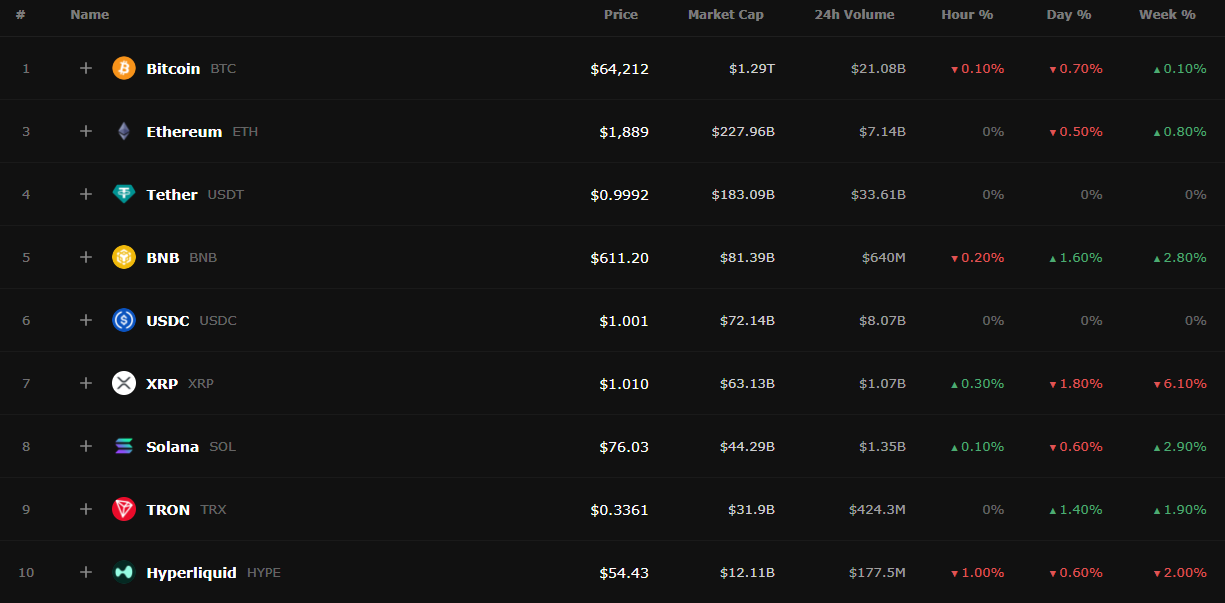1225x603 pixels.
Task: Click the BNB yellow coin icon
Action: [x=124, y=257]
